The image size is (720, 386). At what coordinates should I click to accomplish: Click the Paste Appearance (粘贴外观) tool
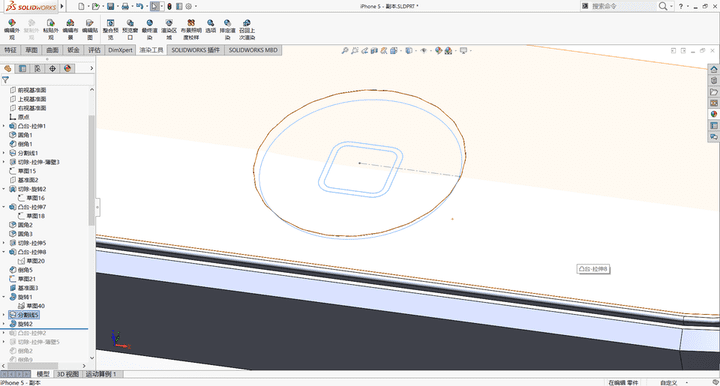pyautogui.click(x=51, y=29)
